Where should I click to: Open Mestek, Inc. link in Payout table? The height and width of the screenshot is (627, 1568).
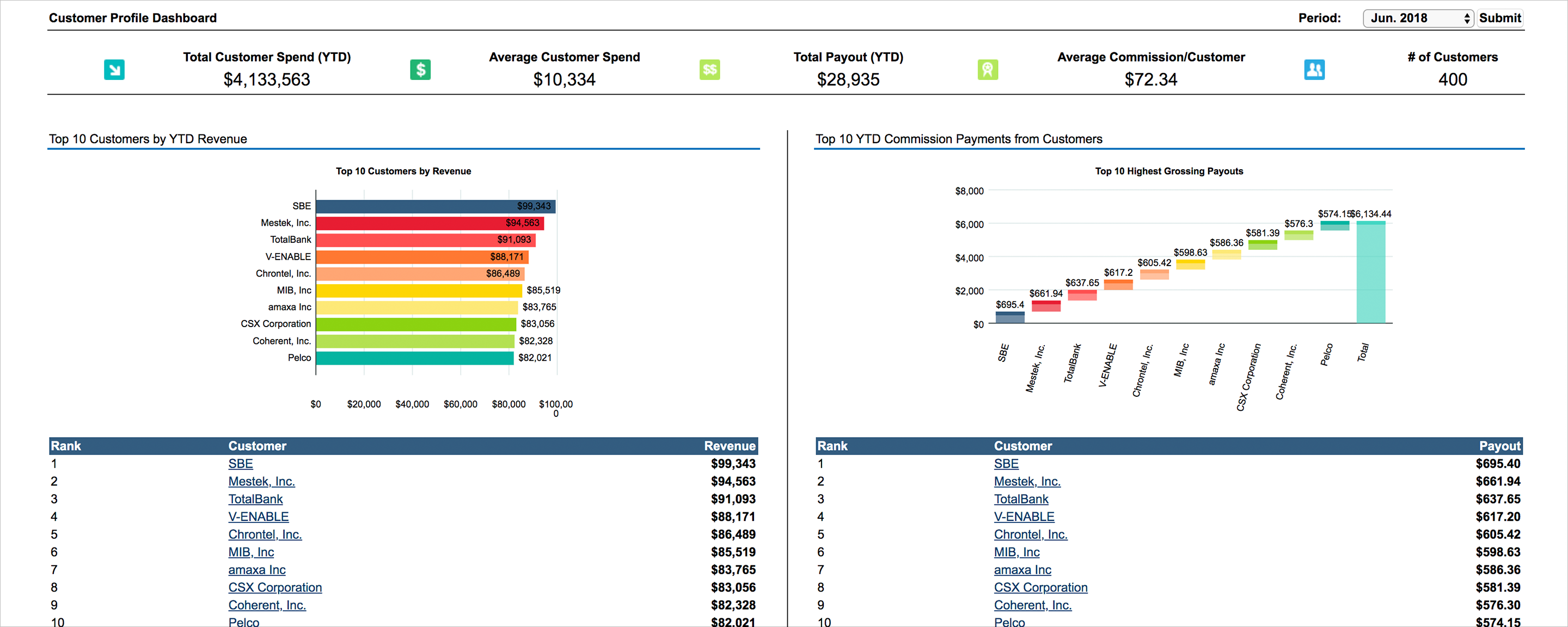click(1027, 482)
